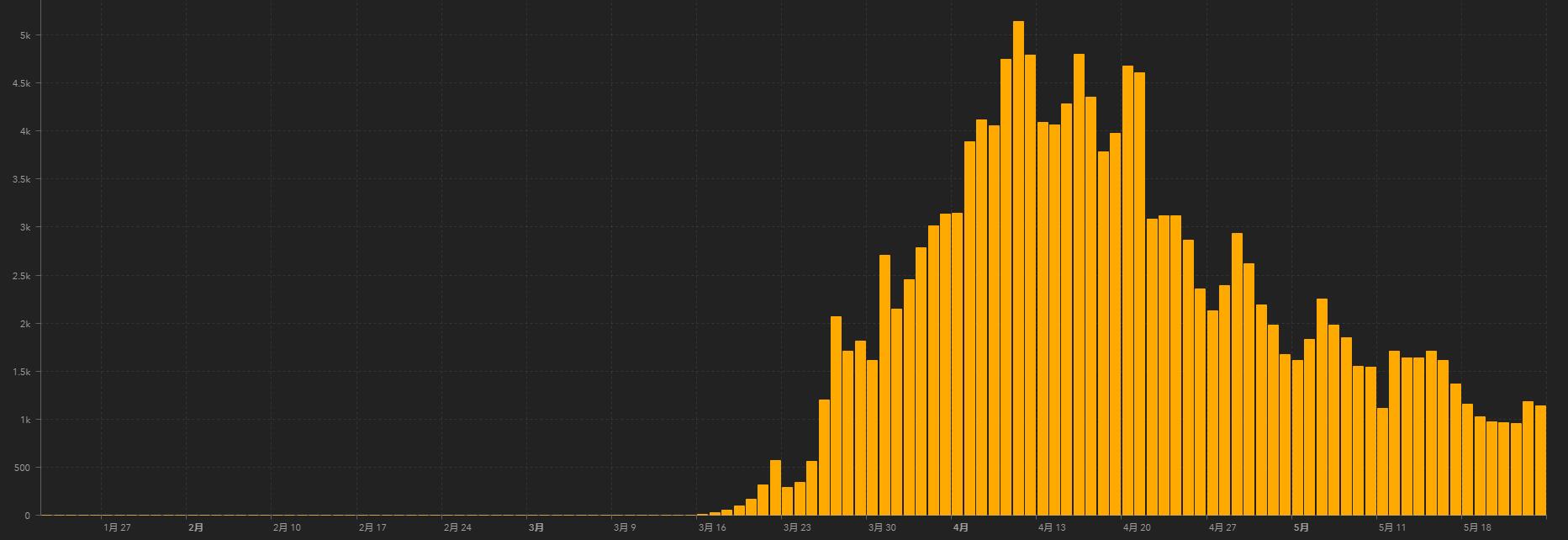1568x540 pixels.
Task: Select the '3月 9' date label
Action: [x=625, y=527]
